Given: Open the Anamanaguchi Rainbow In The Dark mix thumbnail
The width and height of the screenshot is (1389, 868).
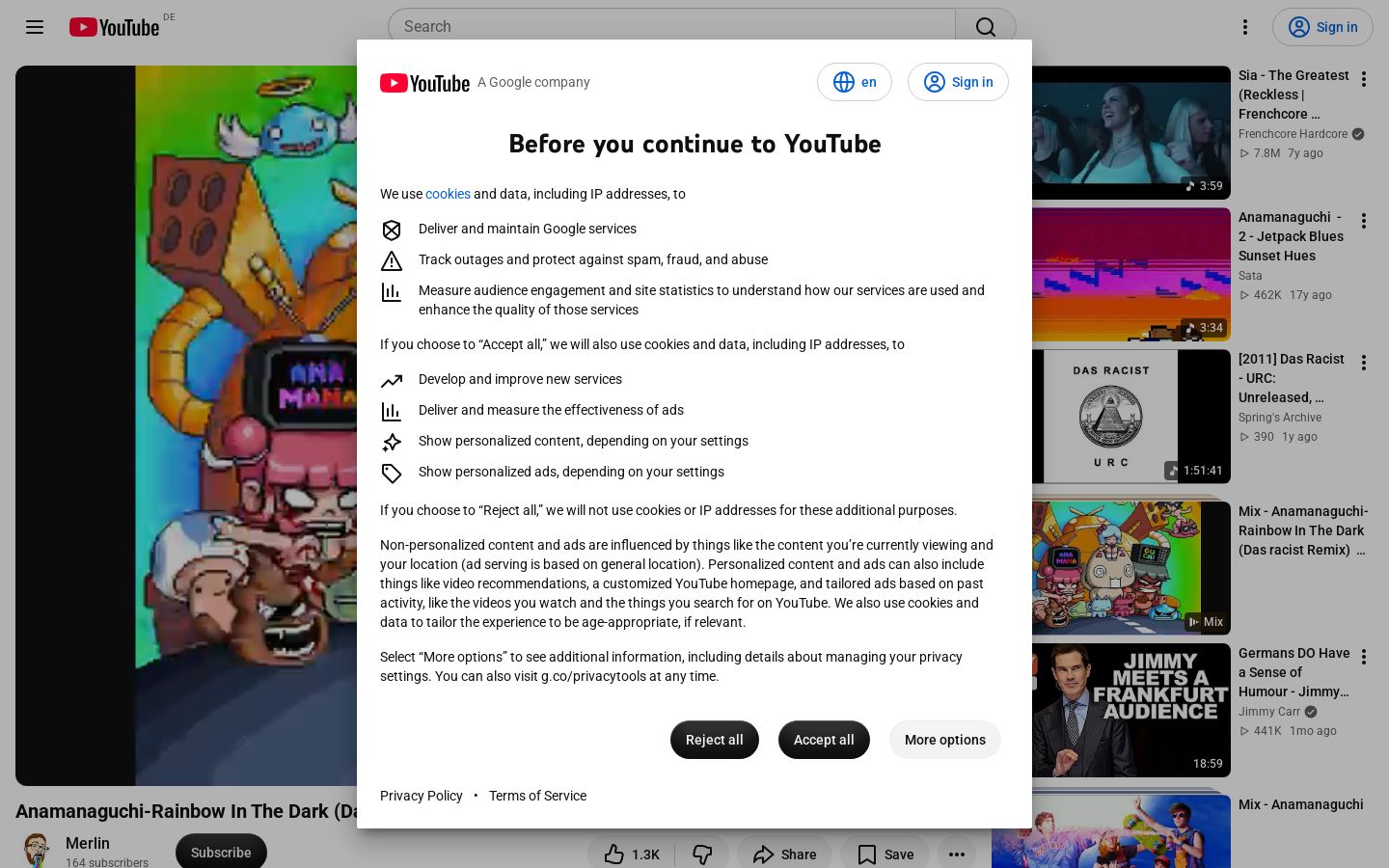Looking at the screenshot, I should click(x=1131, y=568).
